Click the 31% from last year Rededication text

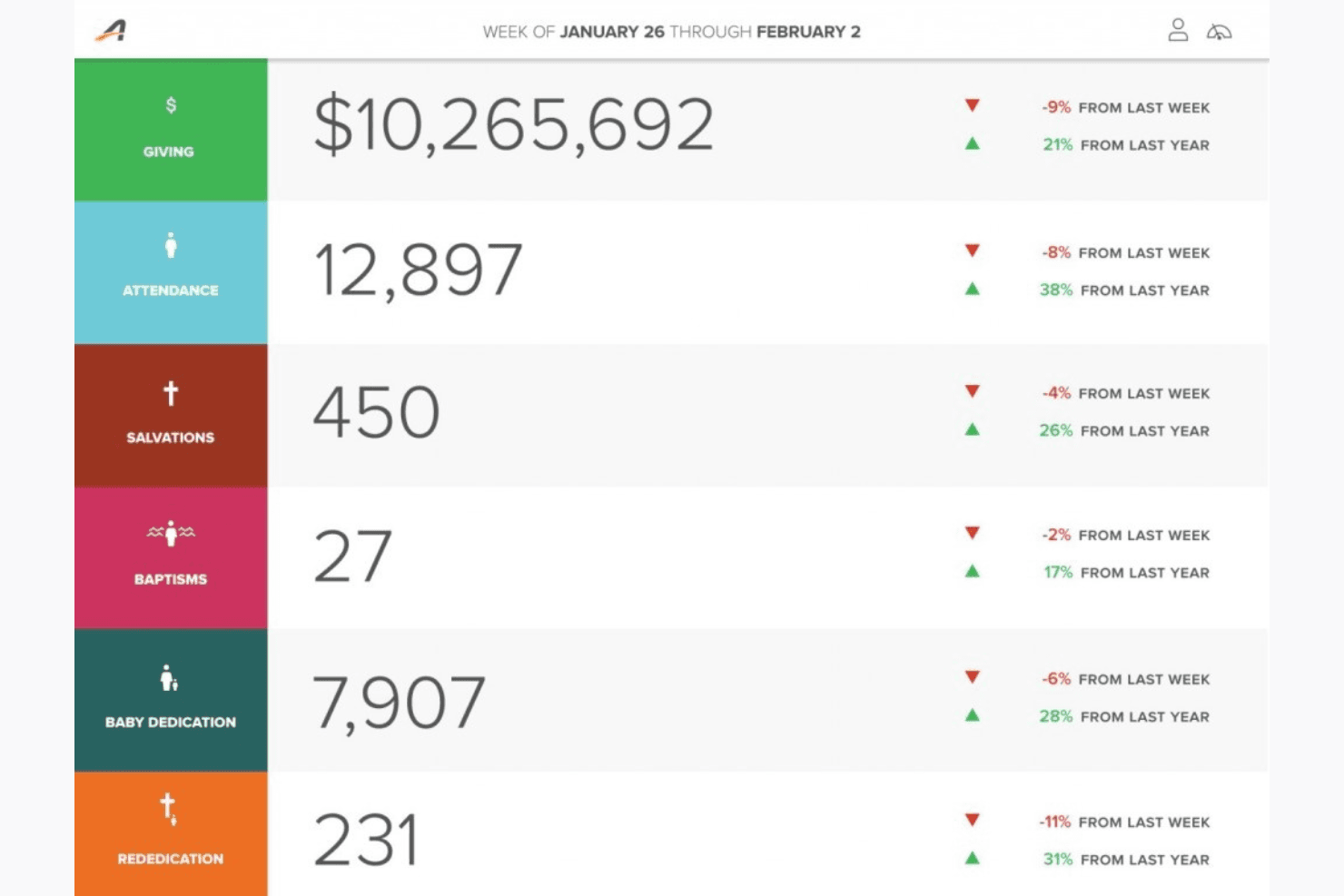click(1126, 859)
